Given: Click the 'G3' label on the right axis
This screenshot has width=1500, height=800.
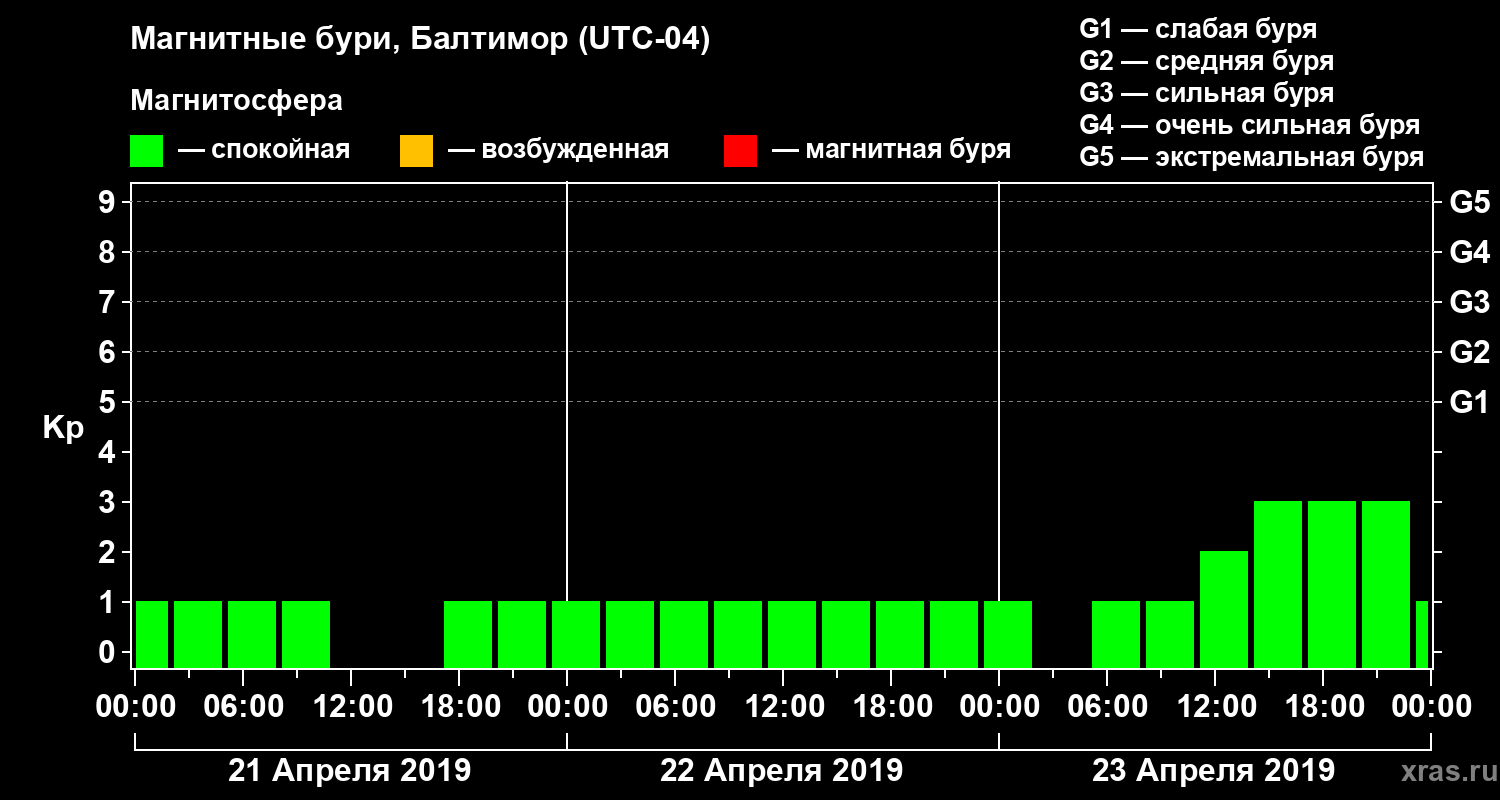Looking at the screenshot, I should 1470,303.
